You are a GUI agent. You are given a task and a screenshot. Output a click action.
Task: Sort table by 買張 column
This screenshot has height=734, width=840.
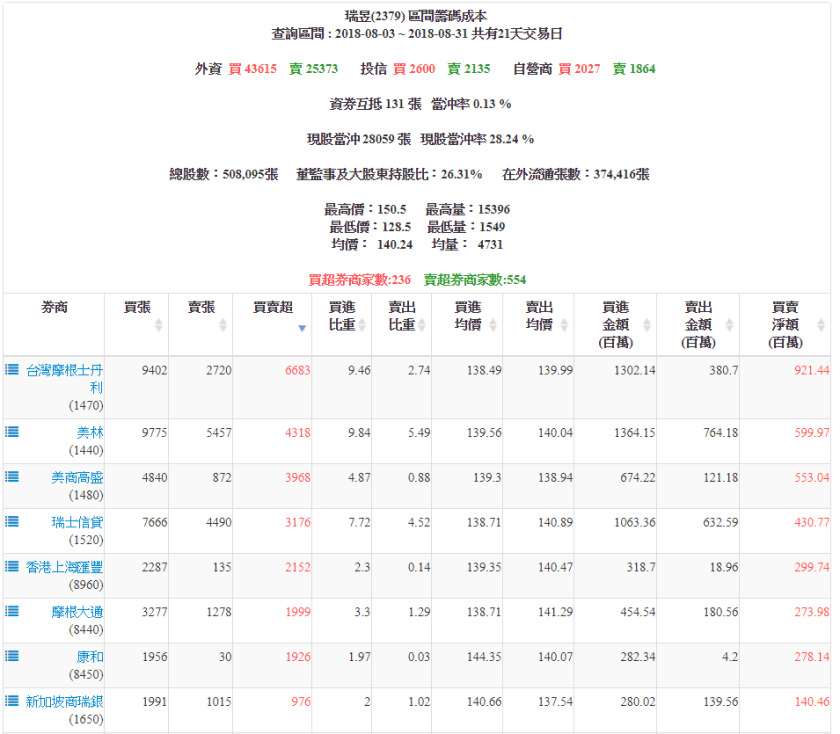(137, 324)
